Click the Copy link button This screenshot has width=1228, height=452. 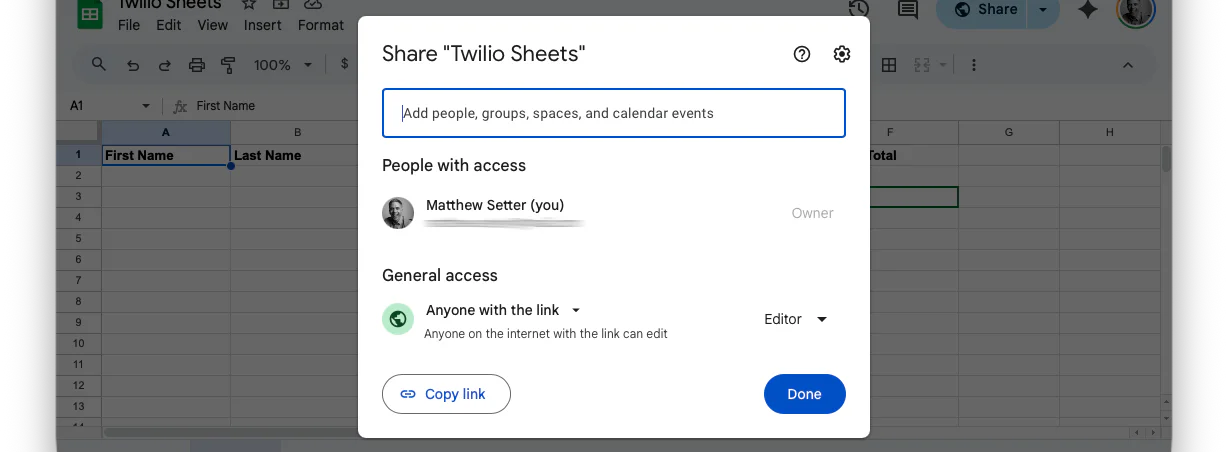point(446,394)
